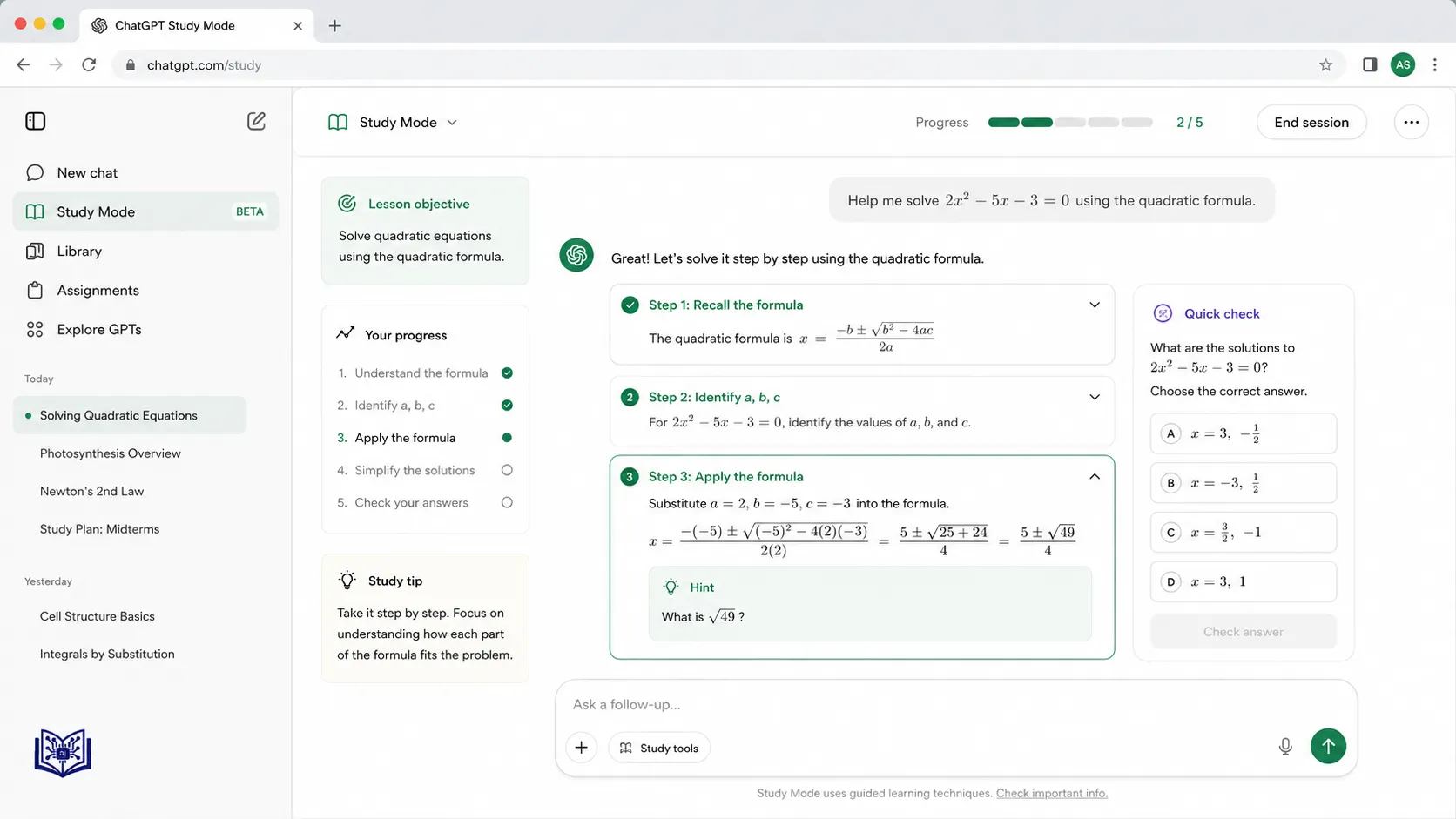Image resolution: width=1456 pixels, height=819 pixels.
Task: Expand Step 1 Recall the formula
Action: tap(1095, 305)
